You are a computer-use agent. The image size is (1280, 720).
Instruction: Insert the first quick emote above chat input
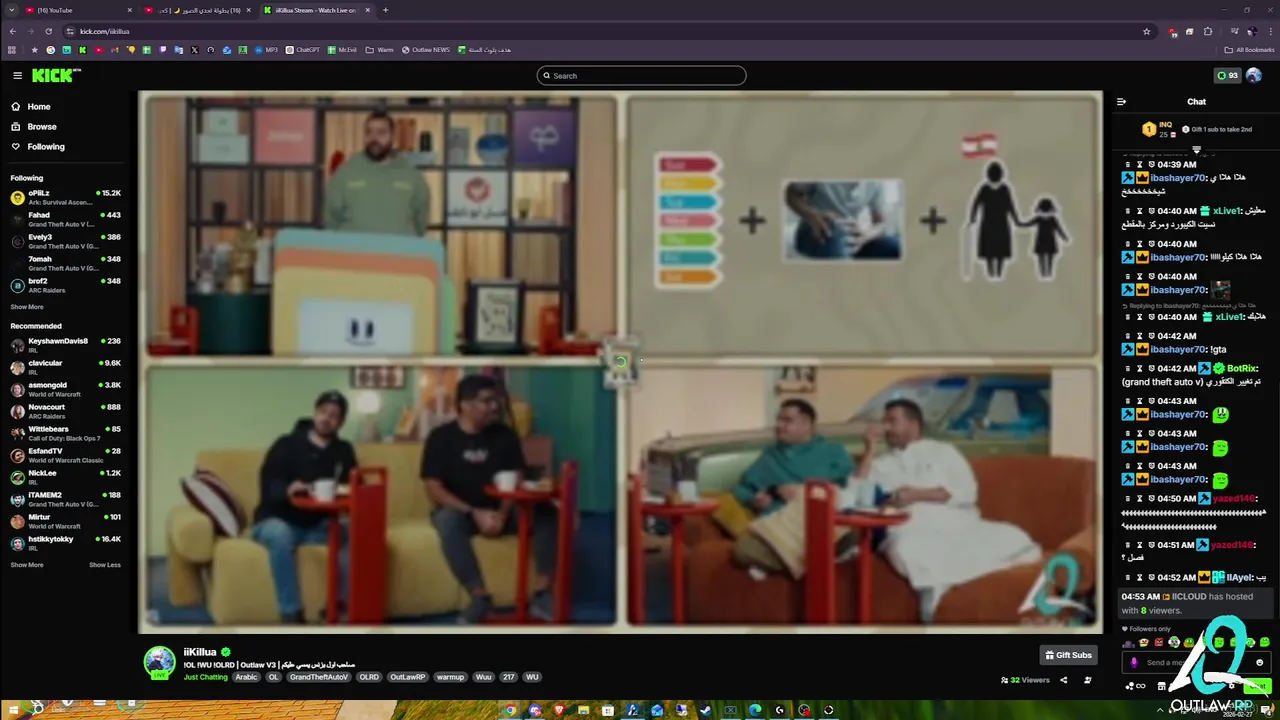pyautogui.click(x=1127, y=642)
